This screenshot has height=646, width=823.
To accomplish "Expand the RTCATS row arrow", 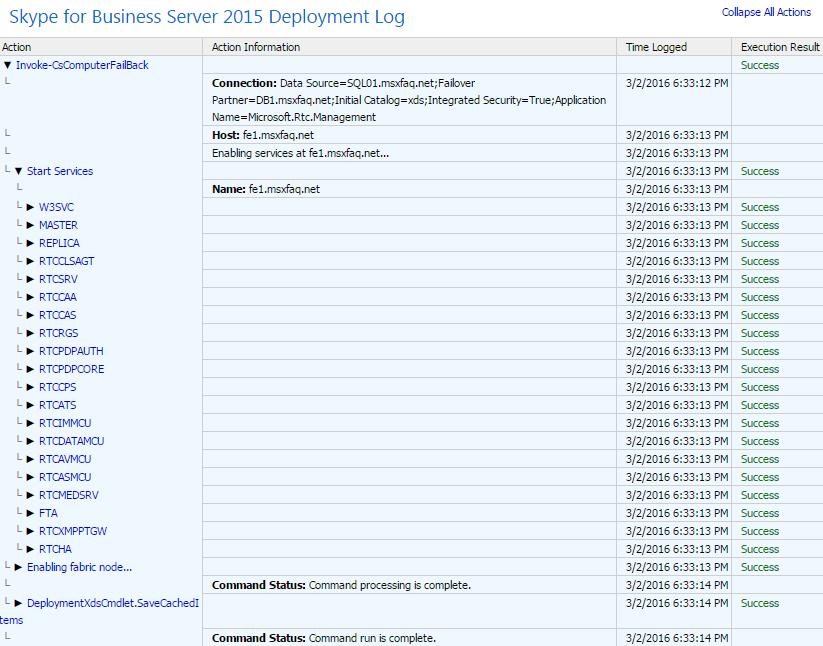I will (x=30, y=405).
